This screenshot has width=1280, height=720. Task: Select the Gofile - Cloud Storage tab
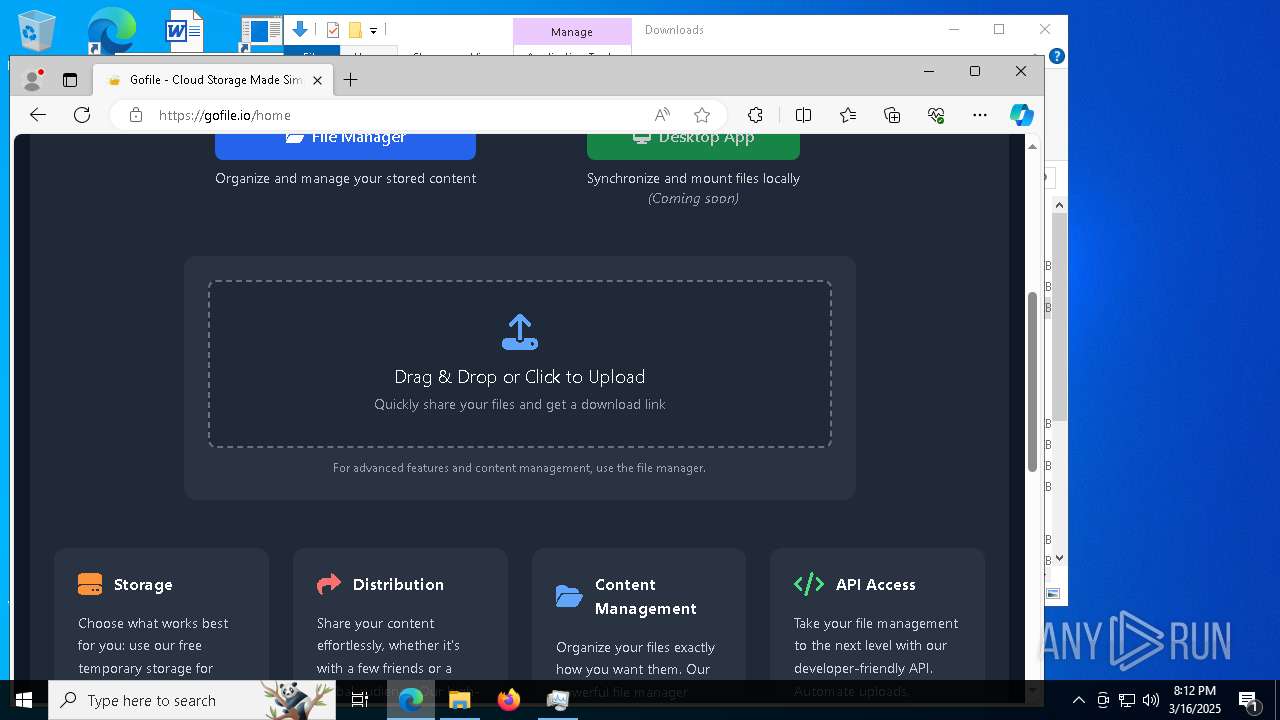coord(213,80)
